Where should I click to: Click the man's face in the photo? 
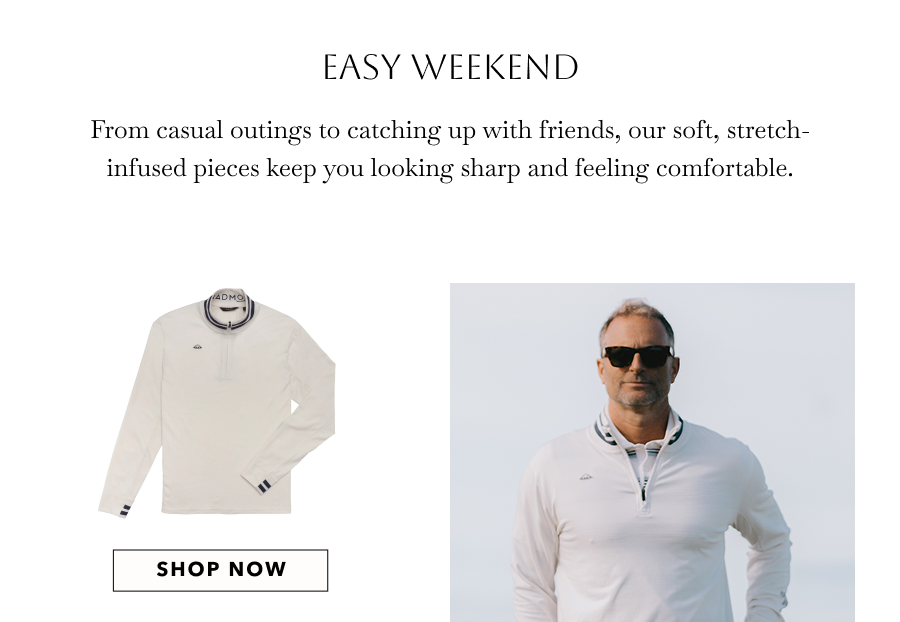637,367
